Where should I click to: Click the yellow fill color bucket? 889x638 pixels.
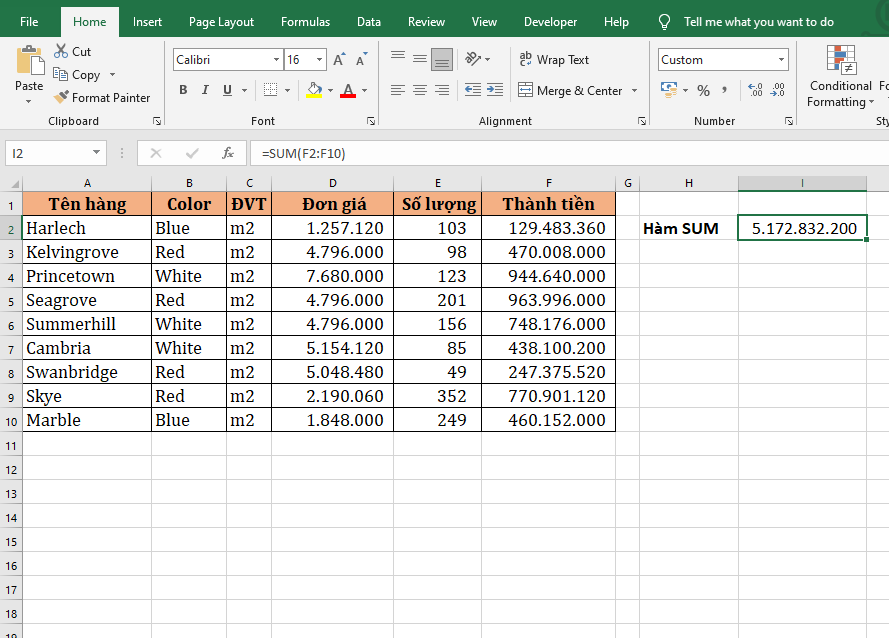[x=314, y=90]
